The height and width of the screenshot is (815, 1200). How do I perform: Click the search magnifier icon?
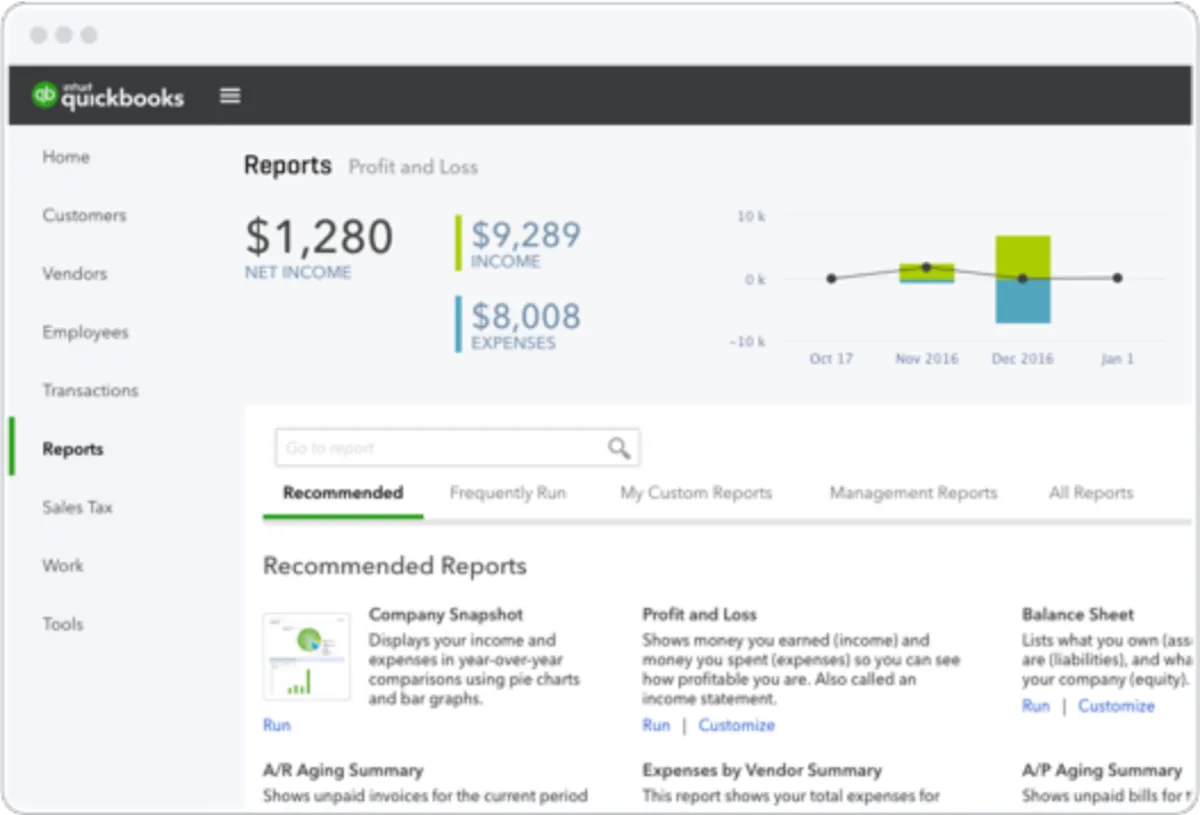tap(619, 448)
